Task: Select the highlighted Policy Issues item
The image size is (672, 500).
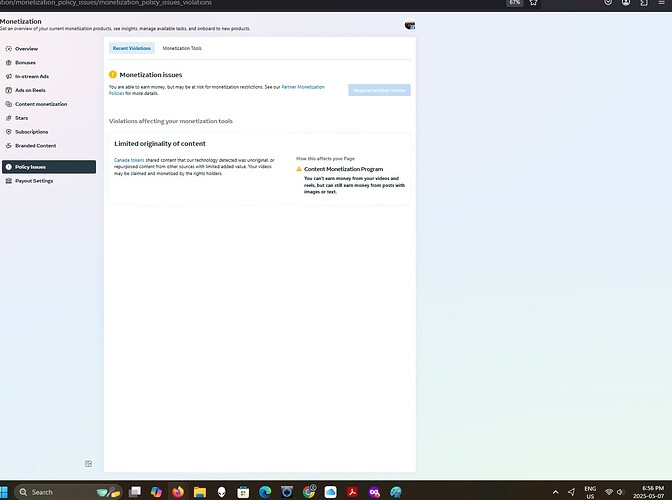Action: tap(49, 167)
